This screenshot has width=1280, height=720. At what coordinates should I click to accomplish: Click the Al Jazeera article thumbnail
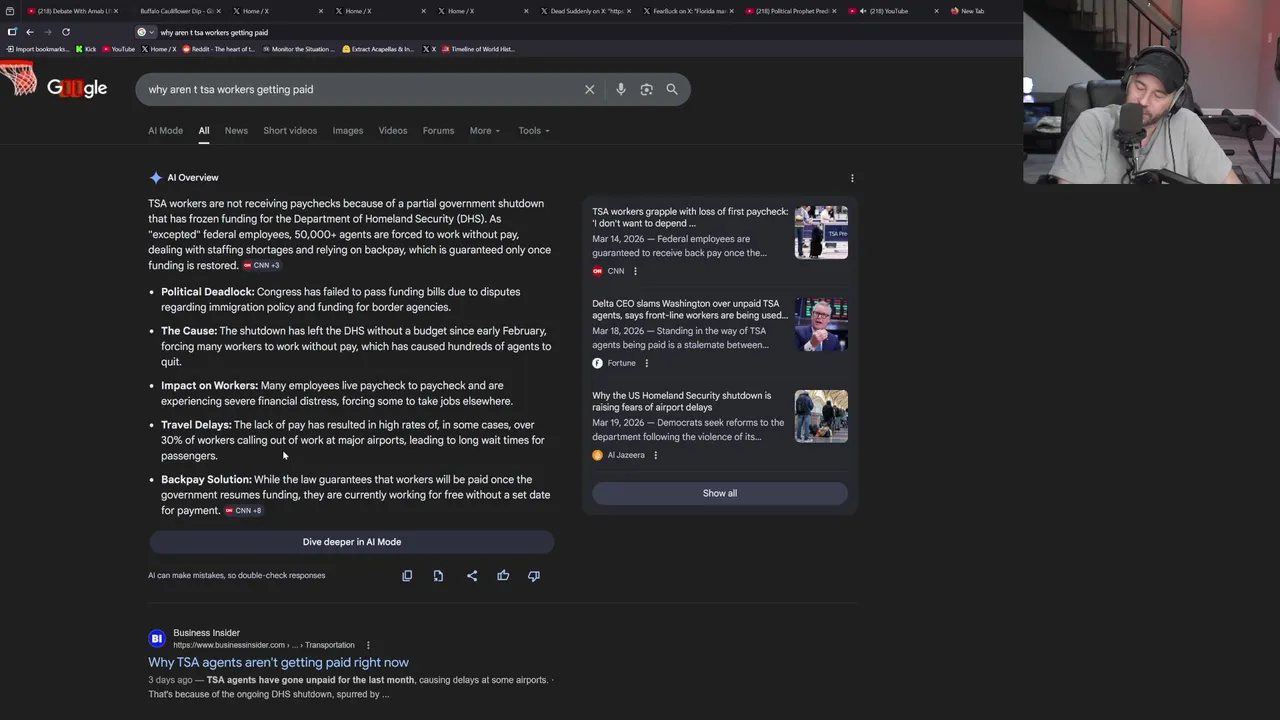(821, 416)
